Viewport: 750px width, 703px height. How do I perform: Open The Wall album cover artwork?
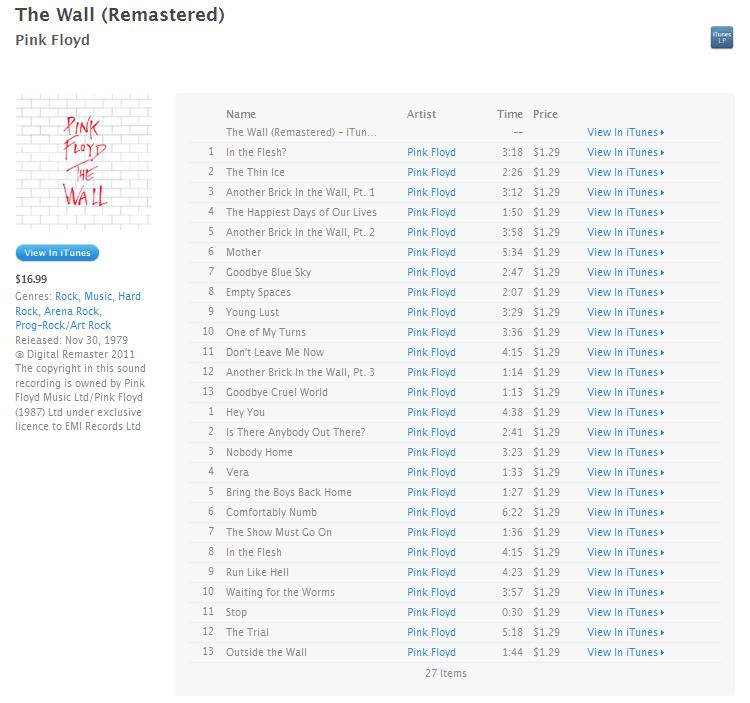84,162
